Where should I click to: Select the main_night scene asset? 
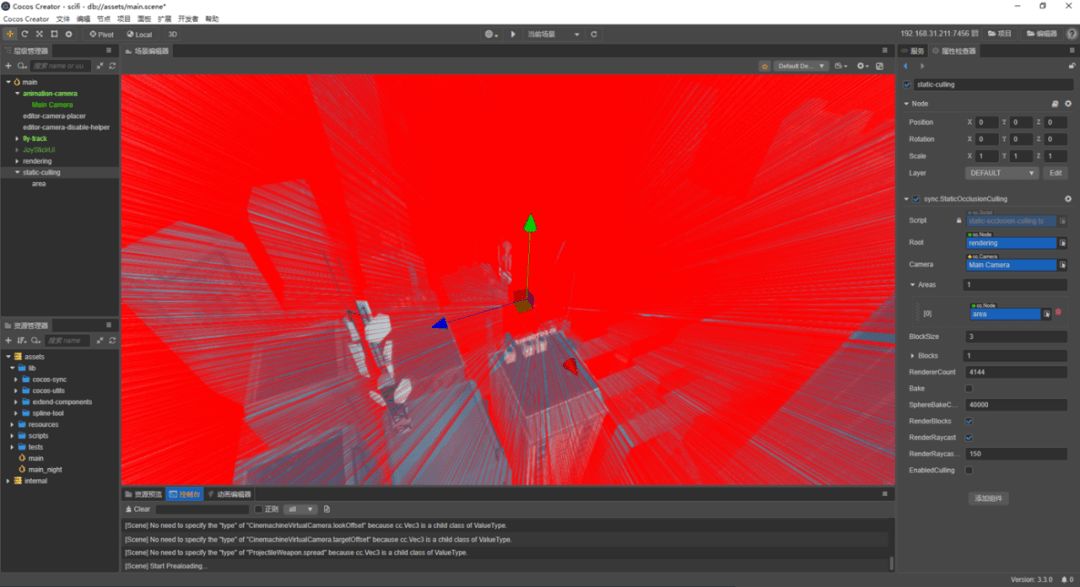[45, 469]
